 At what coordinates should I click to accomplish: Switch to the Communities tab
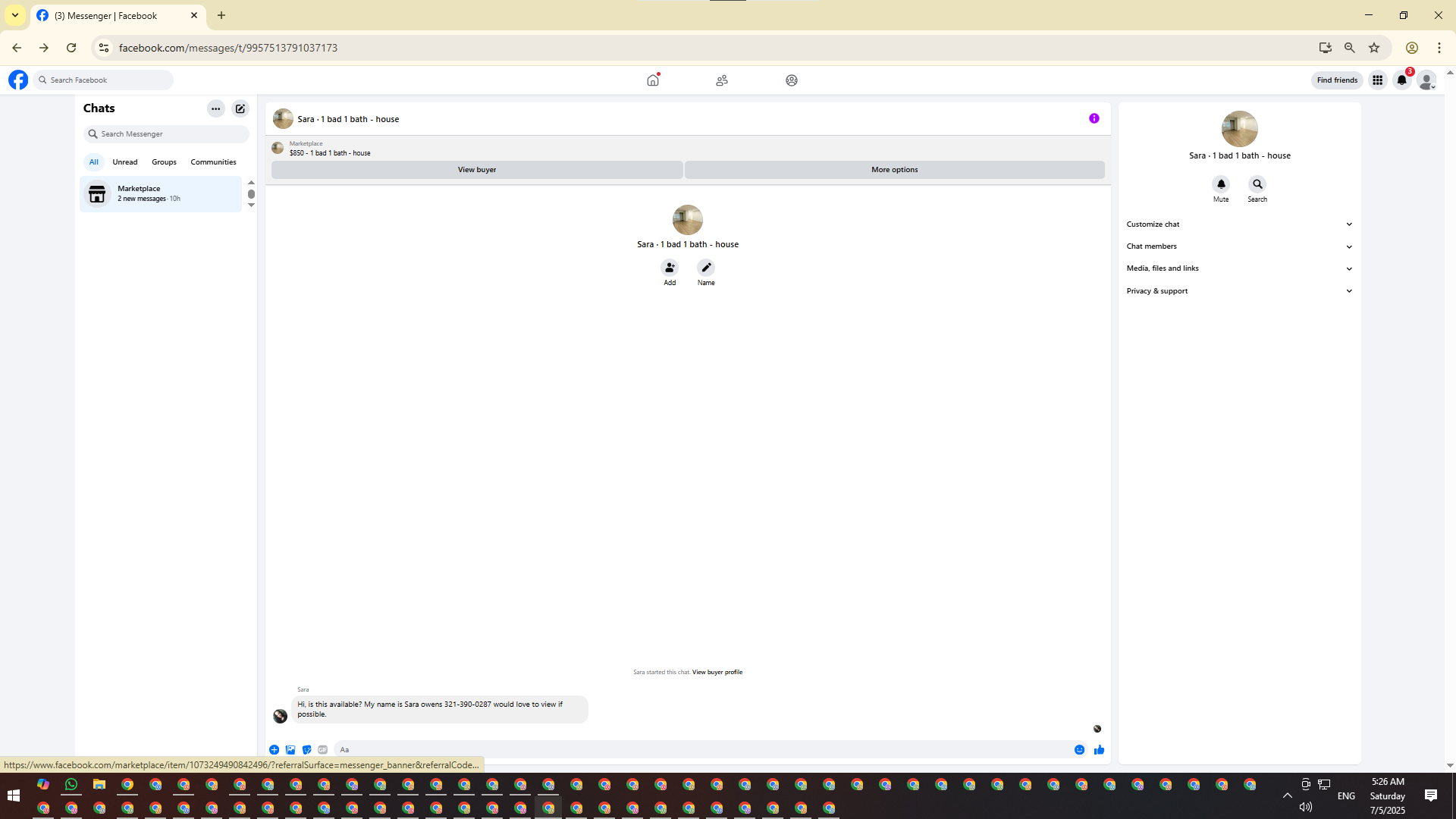coord(213,162)
